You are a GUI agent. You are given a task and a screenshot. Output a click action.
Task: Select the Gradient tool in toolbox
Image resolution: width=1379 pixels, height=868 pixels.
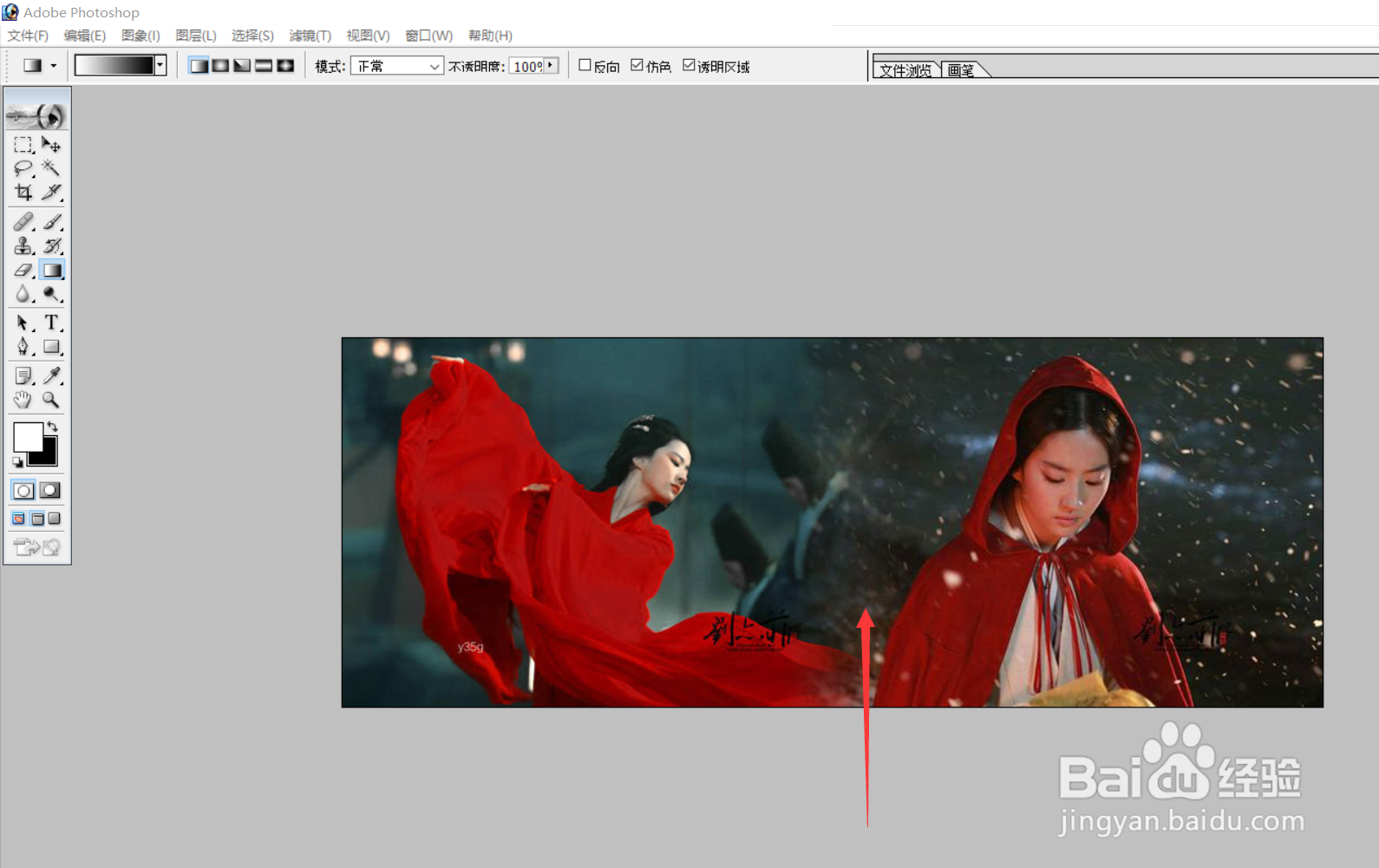point(51,271)
